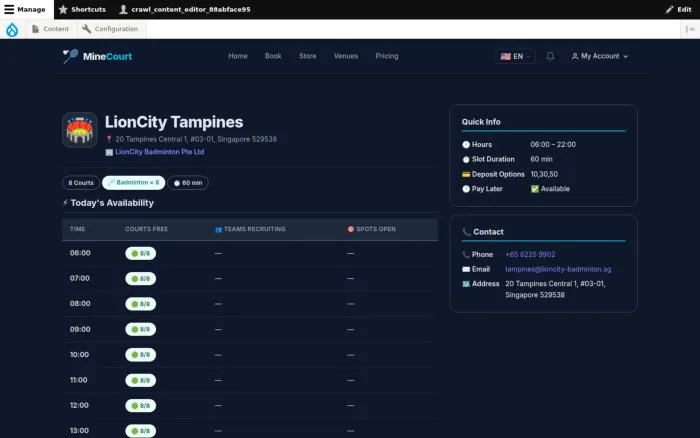Screen dimensions: 700x438
Task: Click the 06:00 – 22:00 hours value
Action: click(x=553, y=145)
